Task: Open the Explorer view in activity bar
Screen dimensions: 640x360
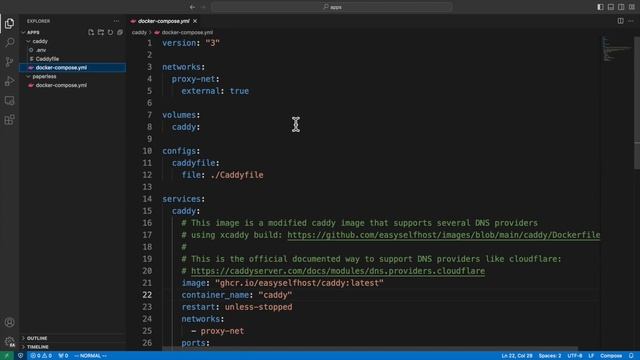Action: click(x=9, y=24)
